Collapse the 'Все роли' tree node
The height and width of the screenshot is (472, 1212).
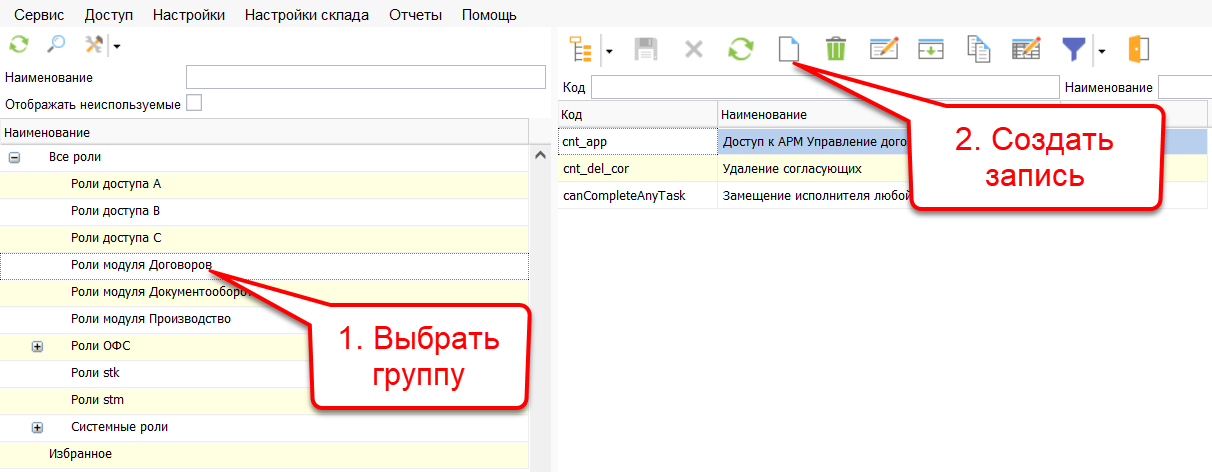click(15, 158)
